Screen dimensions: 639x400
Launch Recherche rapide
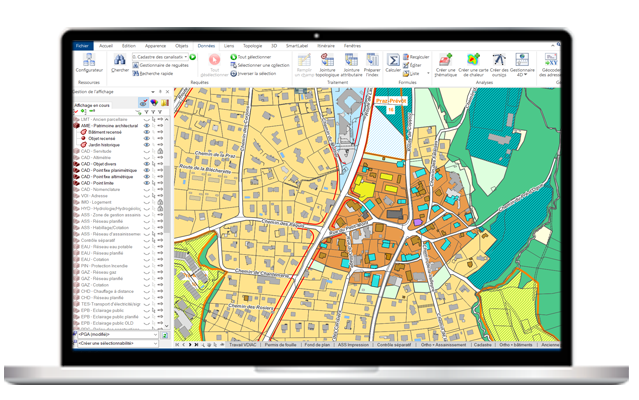[153, 73]
